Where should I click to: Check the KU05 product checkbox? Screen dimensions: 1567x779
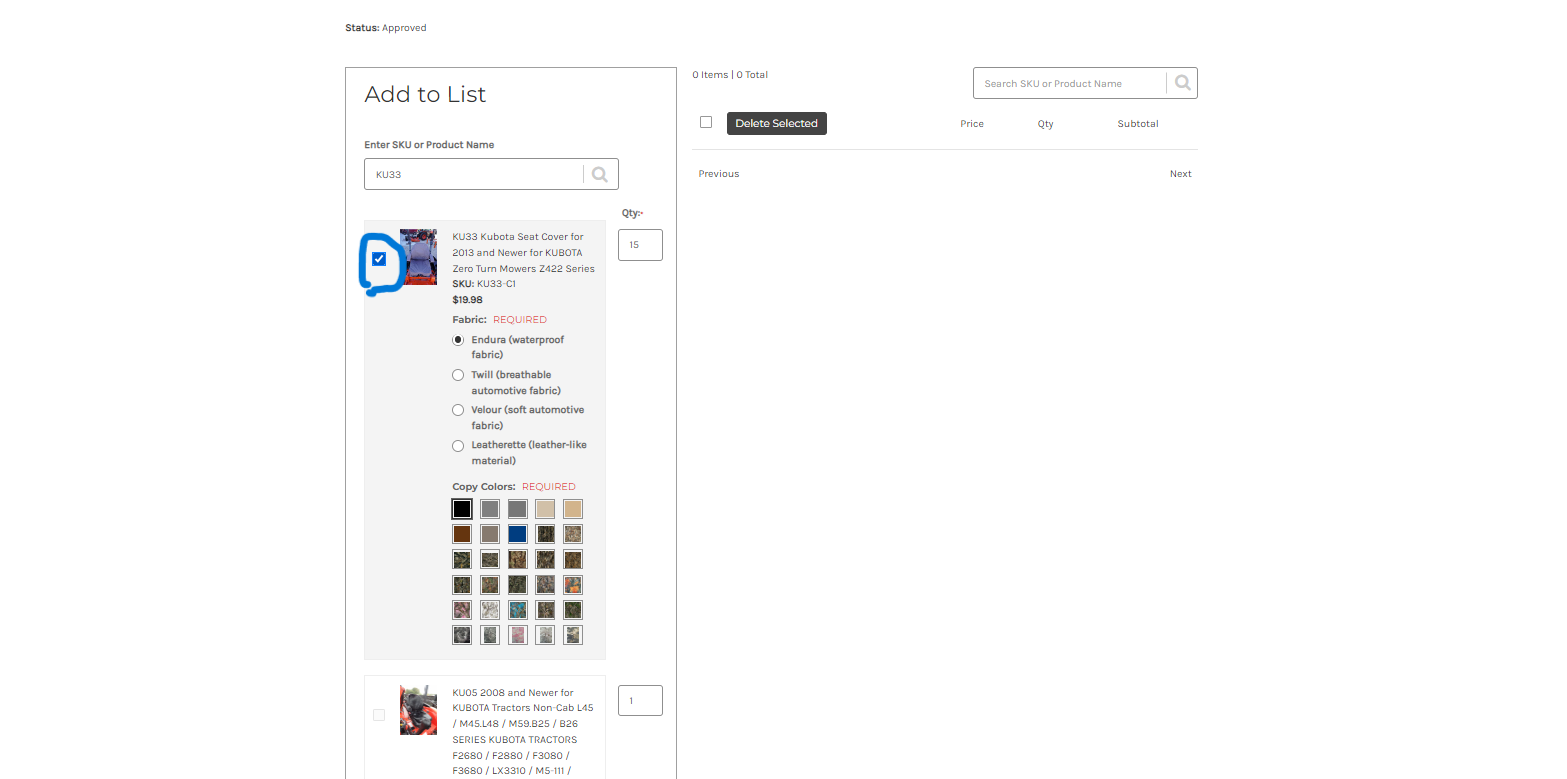point(379,714)
